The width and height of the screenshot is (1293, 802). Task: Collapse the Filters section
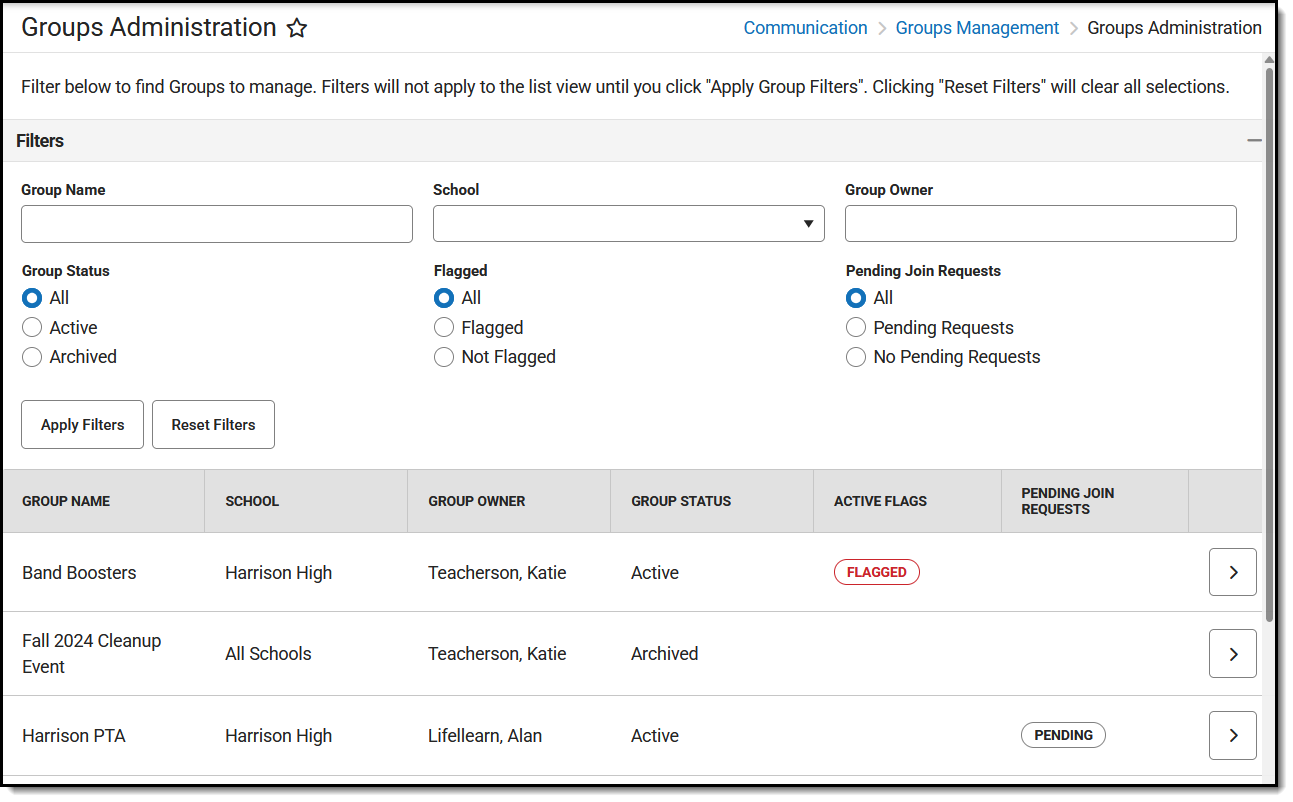1254,140
